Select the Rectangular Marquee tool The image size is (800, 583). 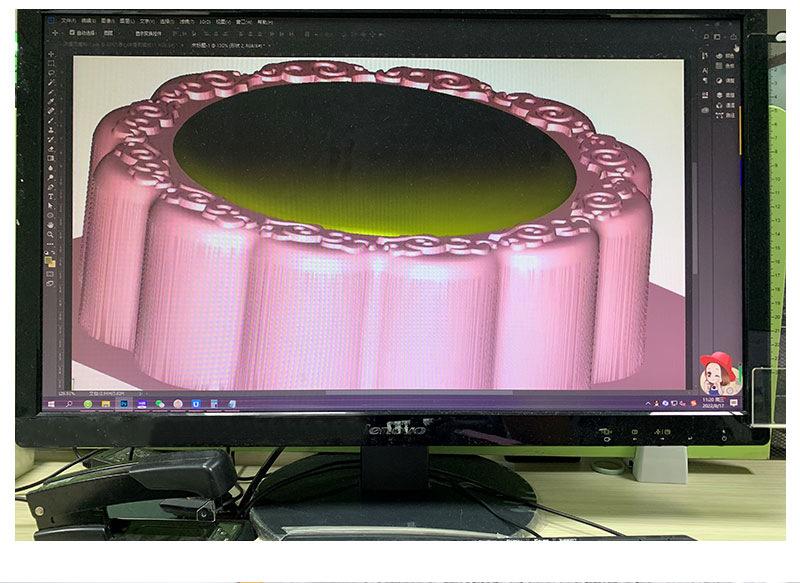(x=50, y=64)
